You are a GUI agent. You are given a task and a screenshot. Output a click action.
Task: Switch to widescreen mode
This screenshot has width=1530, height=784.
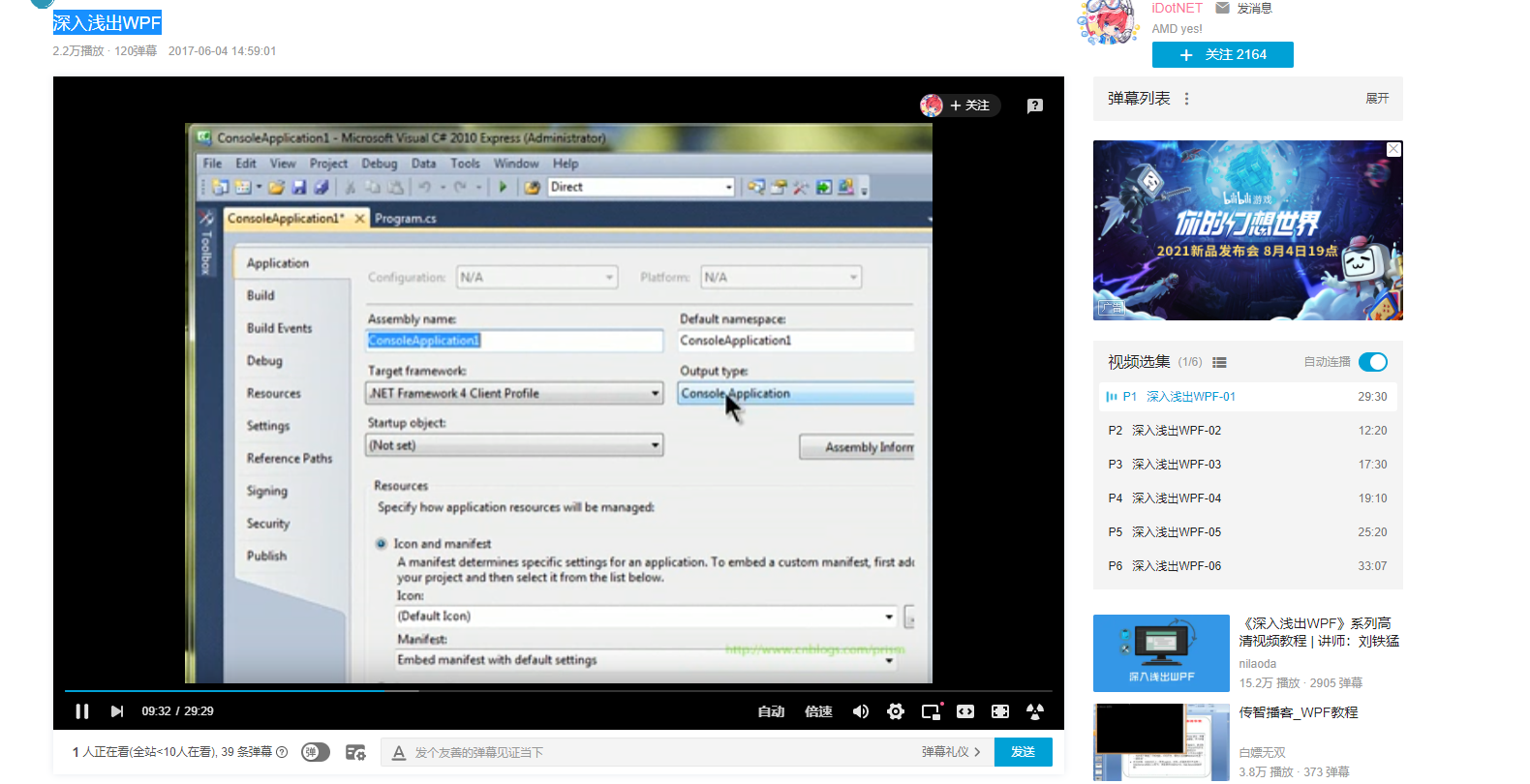point(965,711)
